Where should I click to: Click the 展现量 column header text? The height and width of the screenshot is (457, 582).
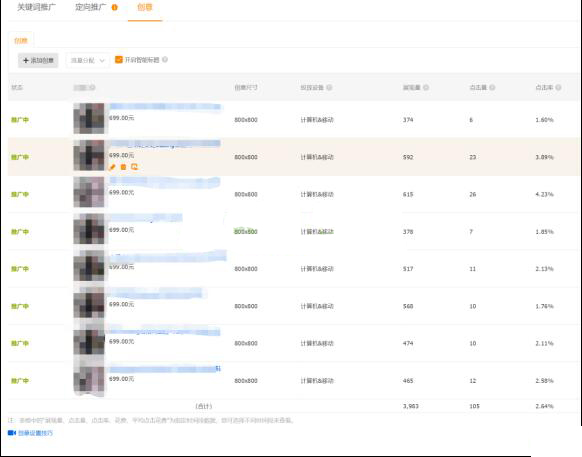tap(412, 88)
